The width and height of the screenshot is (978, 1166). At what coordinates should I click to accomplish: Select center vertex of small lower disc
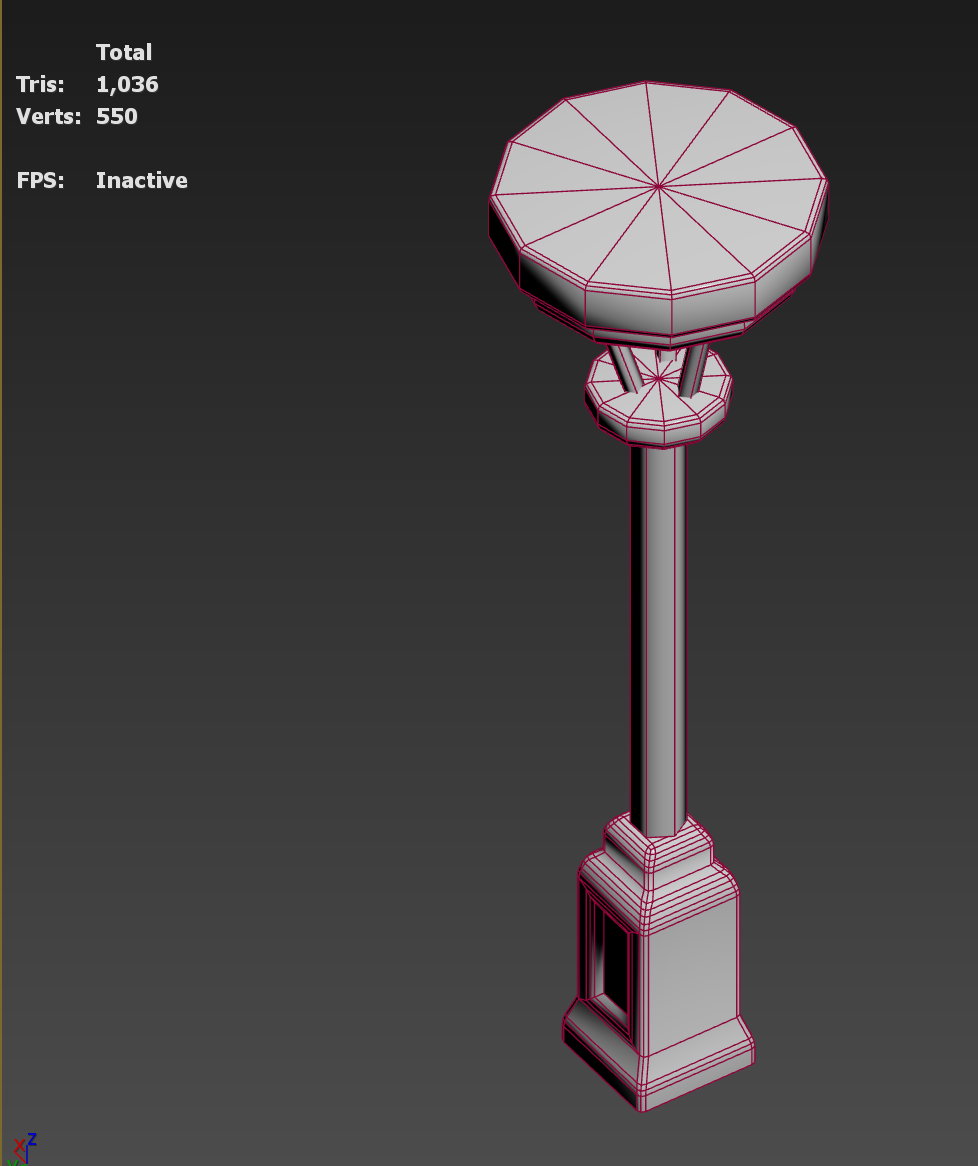(x=659, y=379)
